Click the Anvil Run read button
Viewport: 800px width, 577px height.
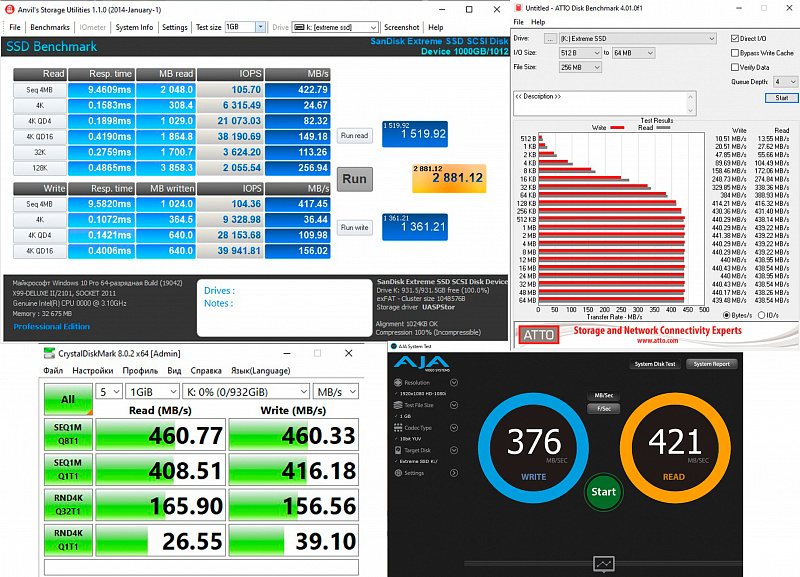click(x=355, y=136)
